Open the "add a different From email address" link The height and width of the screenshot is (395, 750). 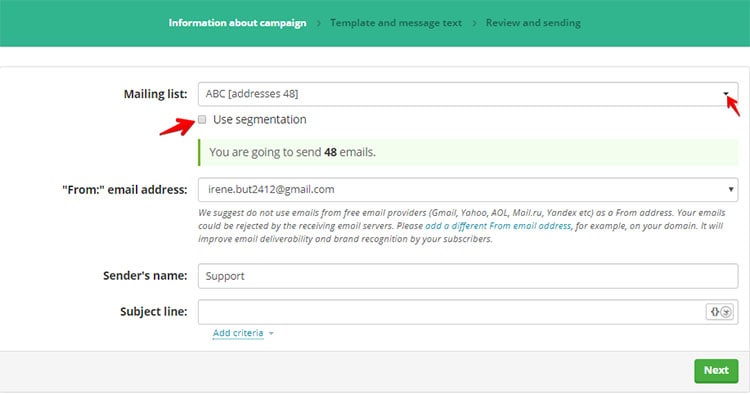(498, 226)
